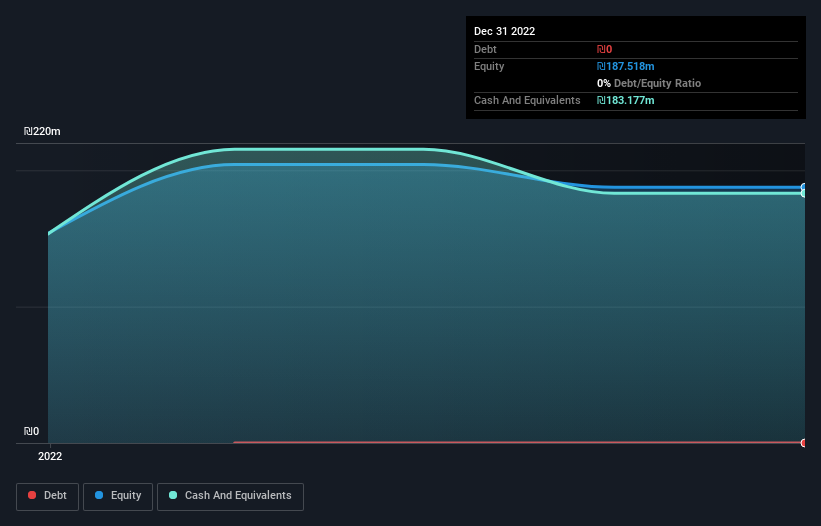Click the ₪187.518m equity value
This screenshot has height=526, width=821.
pyautogui.click(x=625, y=66)
